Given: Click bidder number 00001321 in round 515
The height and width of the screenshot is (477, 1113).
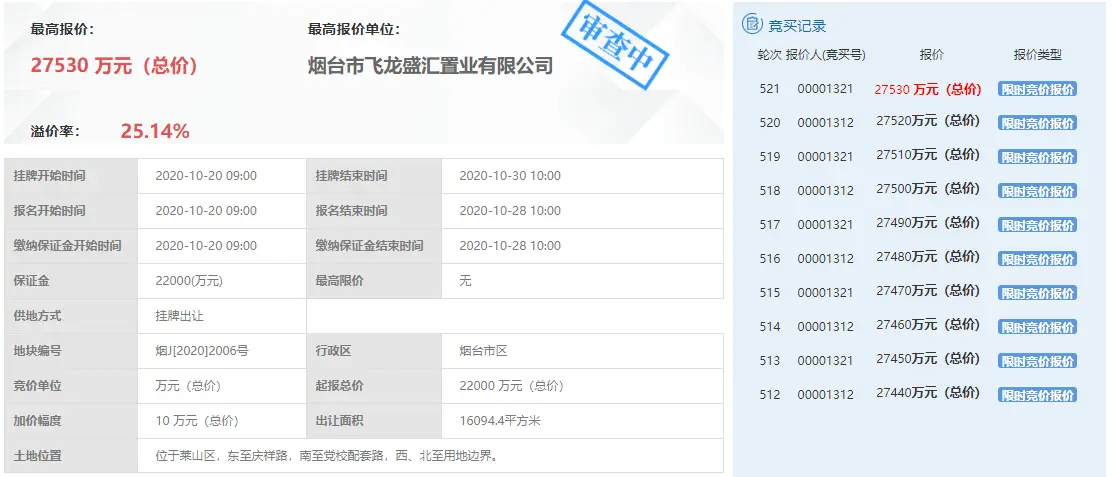Looking at the screenshot, I should (x=826, y=293).
